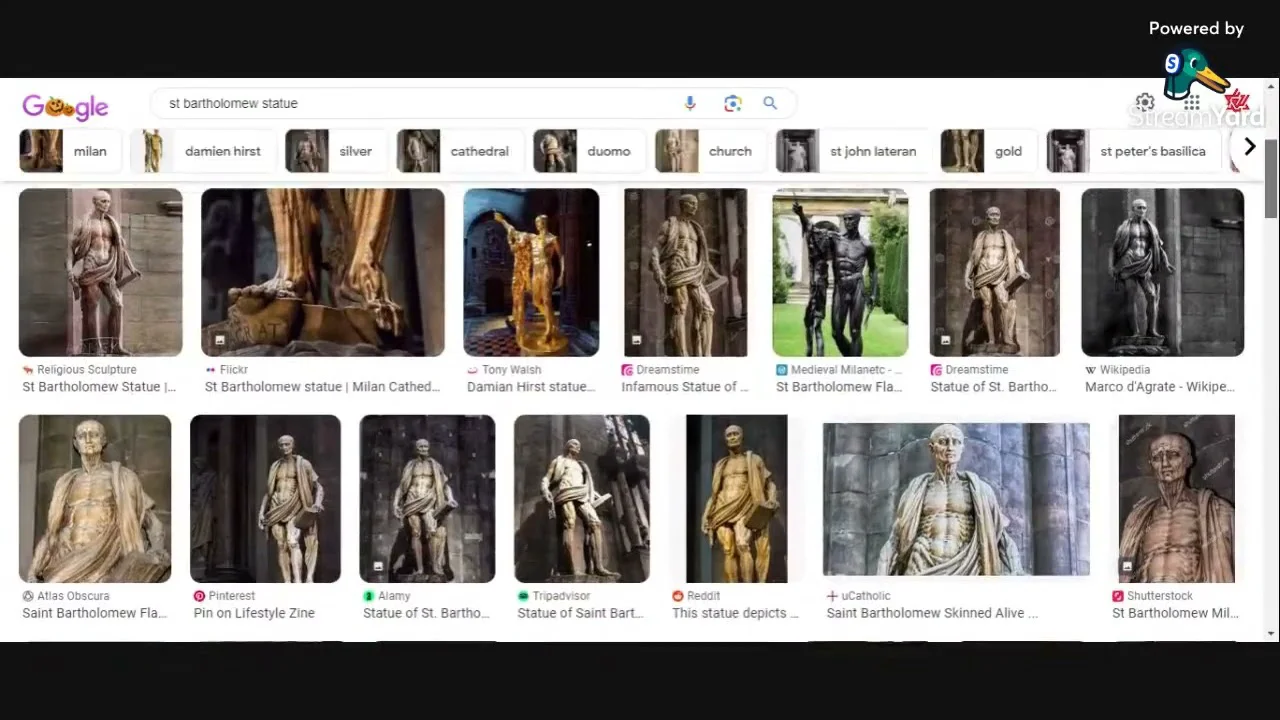Open the Shutterstock statue face thumbnail
The image size is (1280, 720).
[1177, 499]
